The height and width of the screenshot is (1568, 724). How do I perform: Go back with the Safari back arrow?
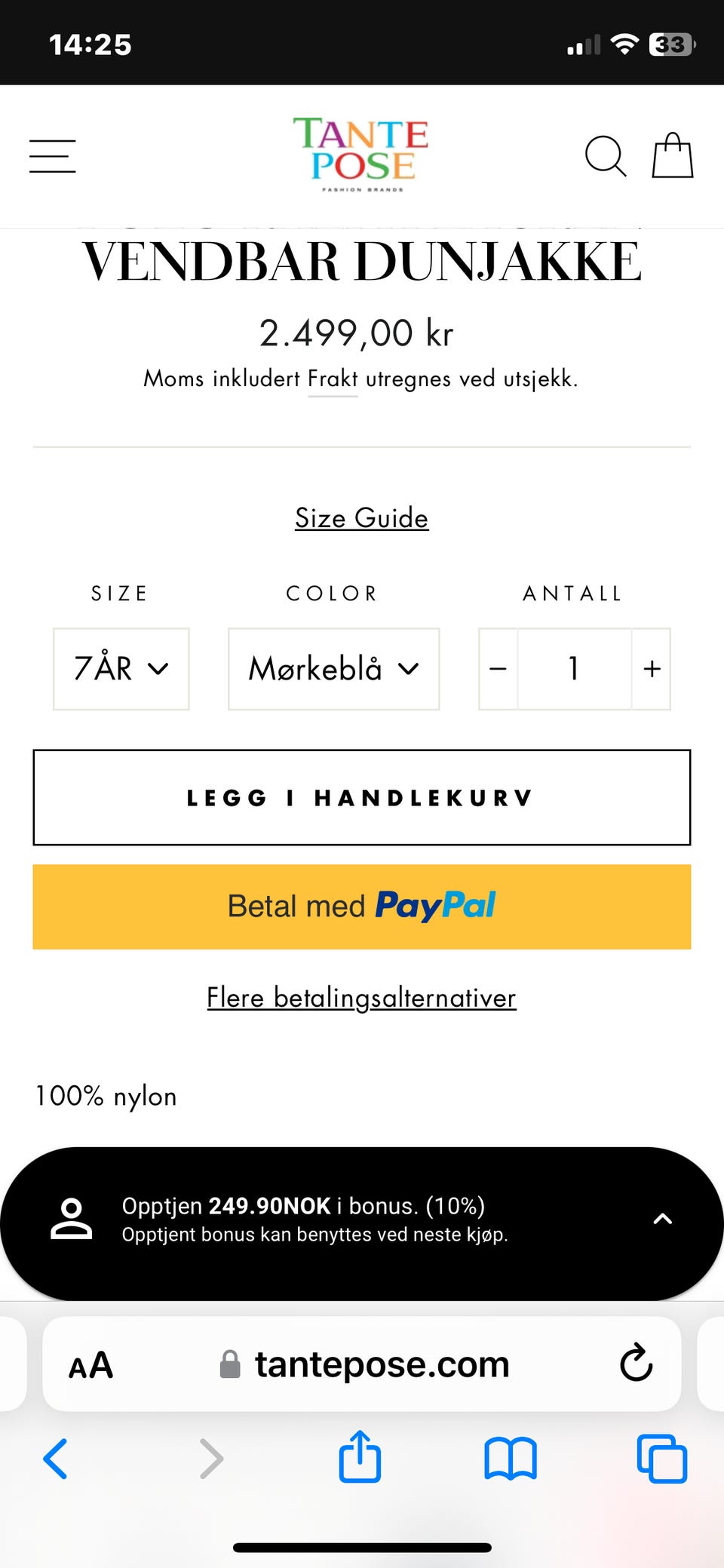pyautogui.click(x=56, y=1459)
